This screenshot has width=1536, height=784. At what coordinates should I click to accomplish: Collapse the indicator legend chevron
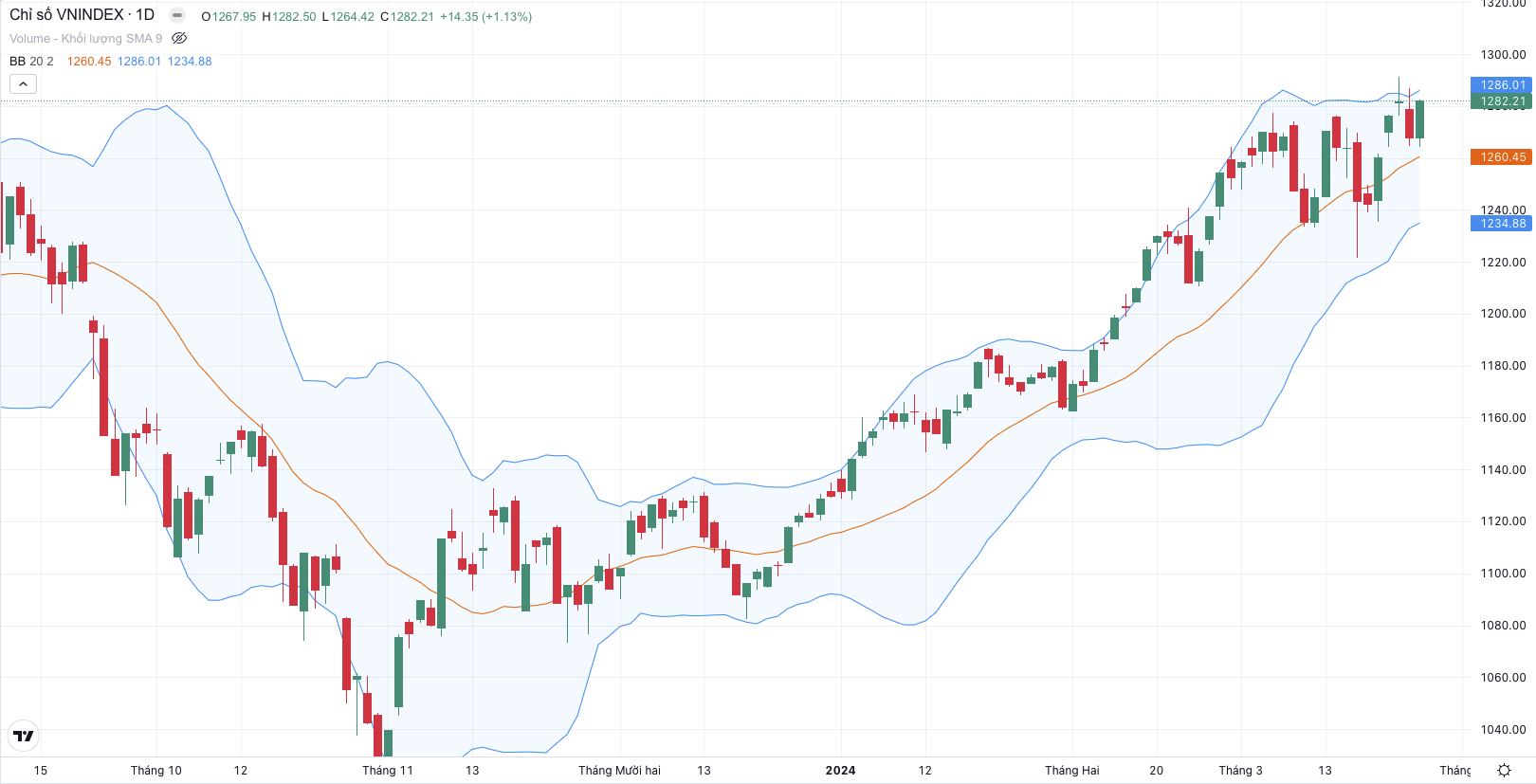tap(23, 84)
